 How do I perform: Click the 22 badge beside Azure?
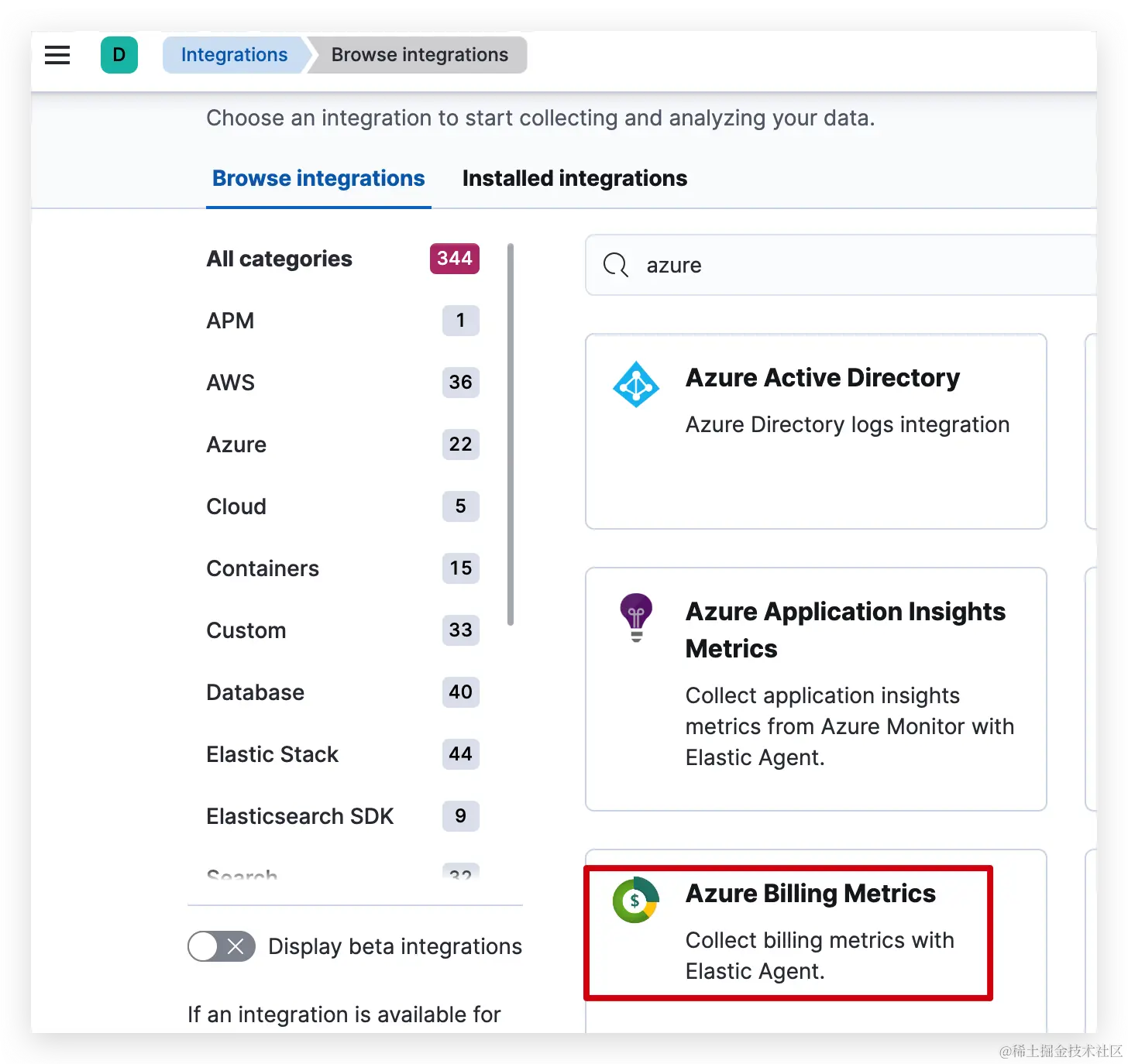pyautogui.click(x=461, y=444)
